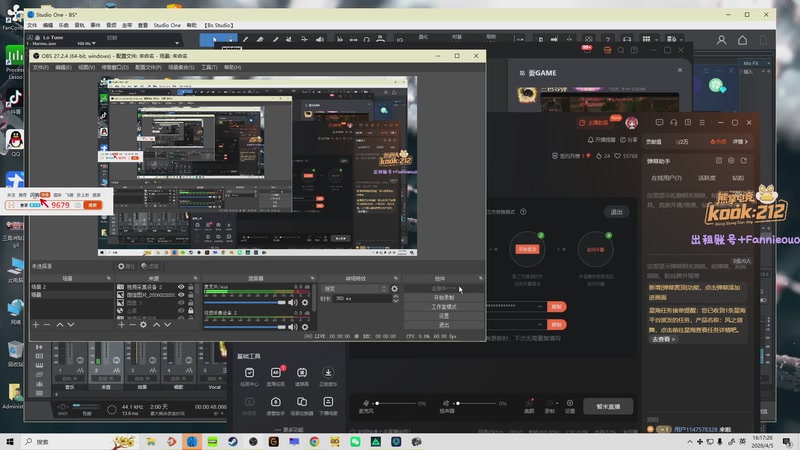
Task: Open Studio One account profile icon
Action: [x=721, y=40]
